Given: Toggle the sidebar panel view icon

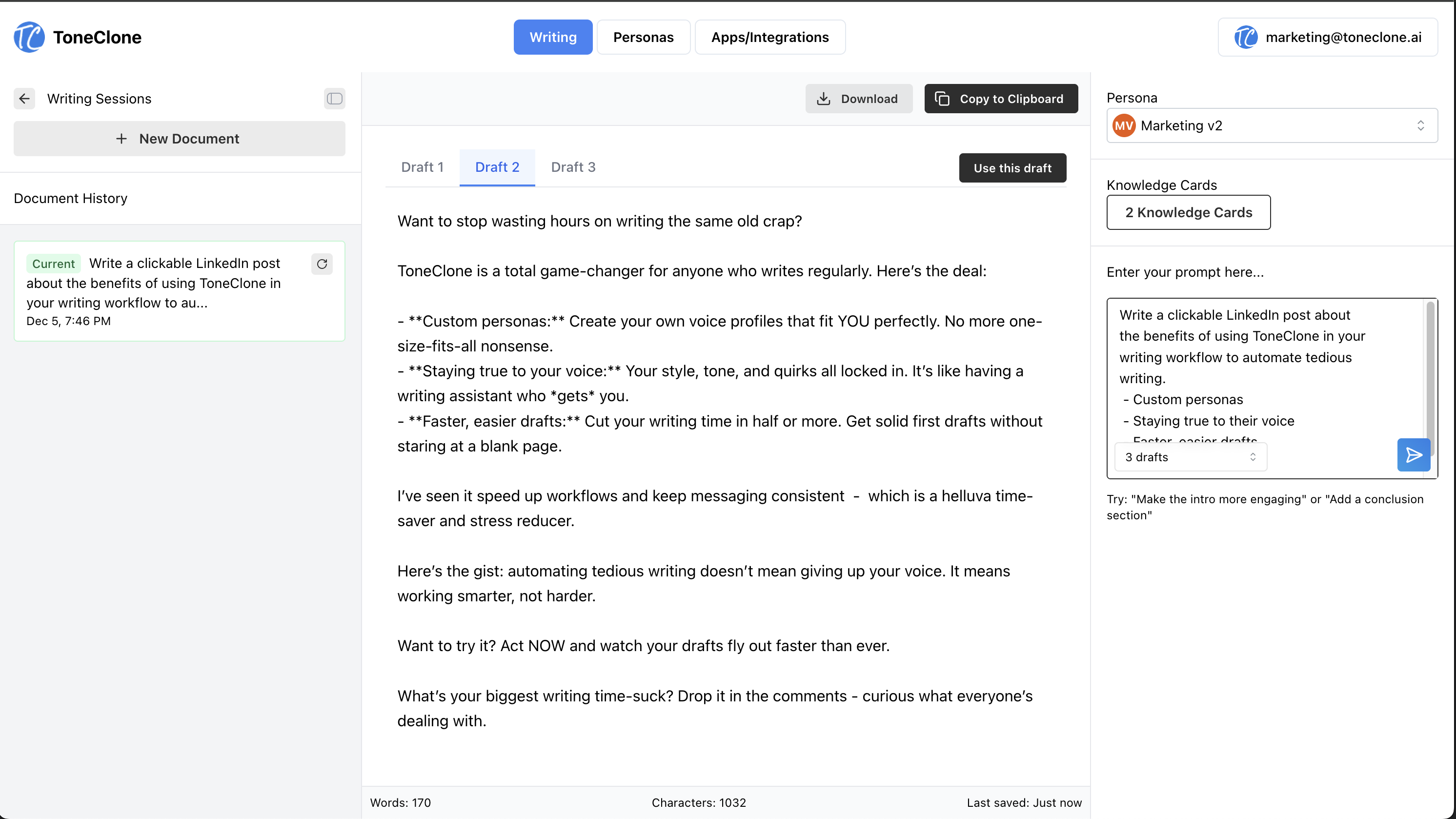Looking at the screenshot, I should [335, 98].
